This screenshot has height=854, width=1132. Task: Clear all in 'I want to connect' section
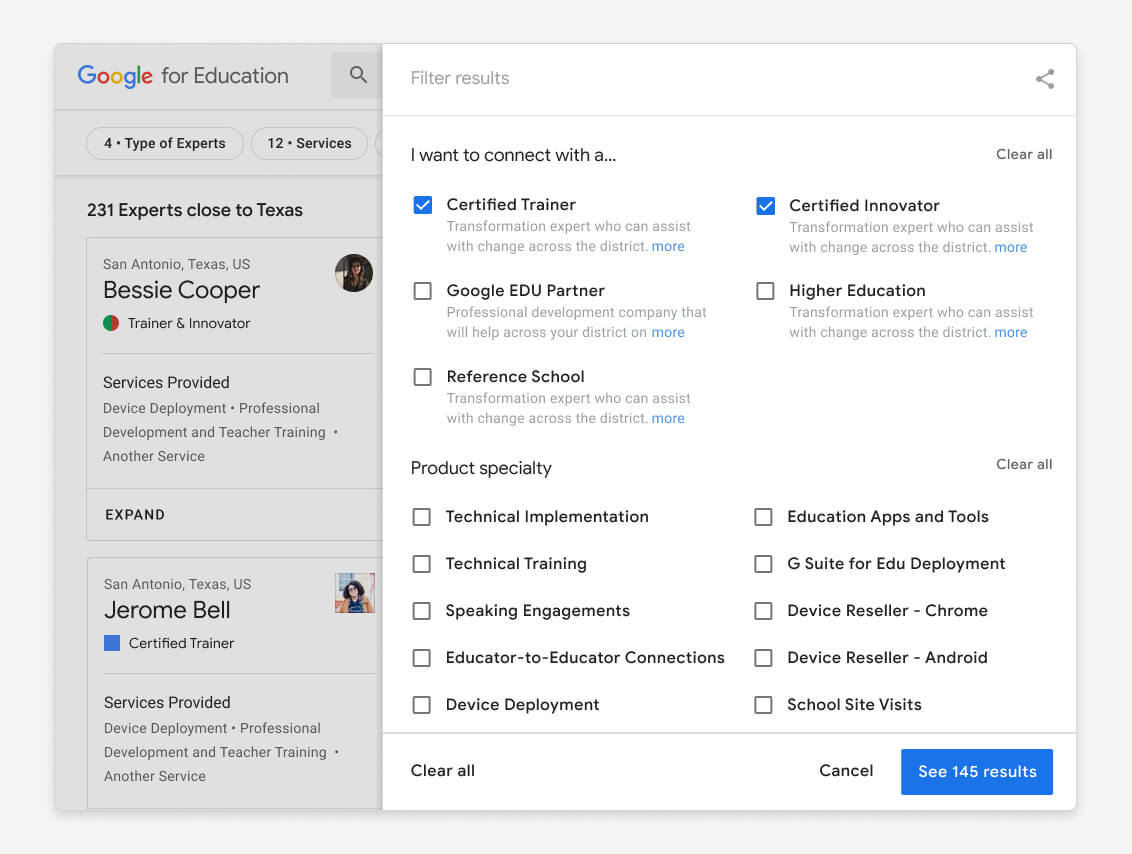(x=1024, y=154)
